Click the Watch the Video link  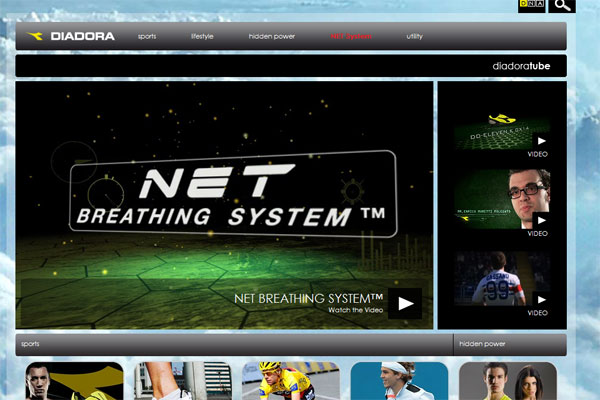click(355, 310)
